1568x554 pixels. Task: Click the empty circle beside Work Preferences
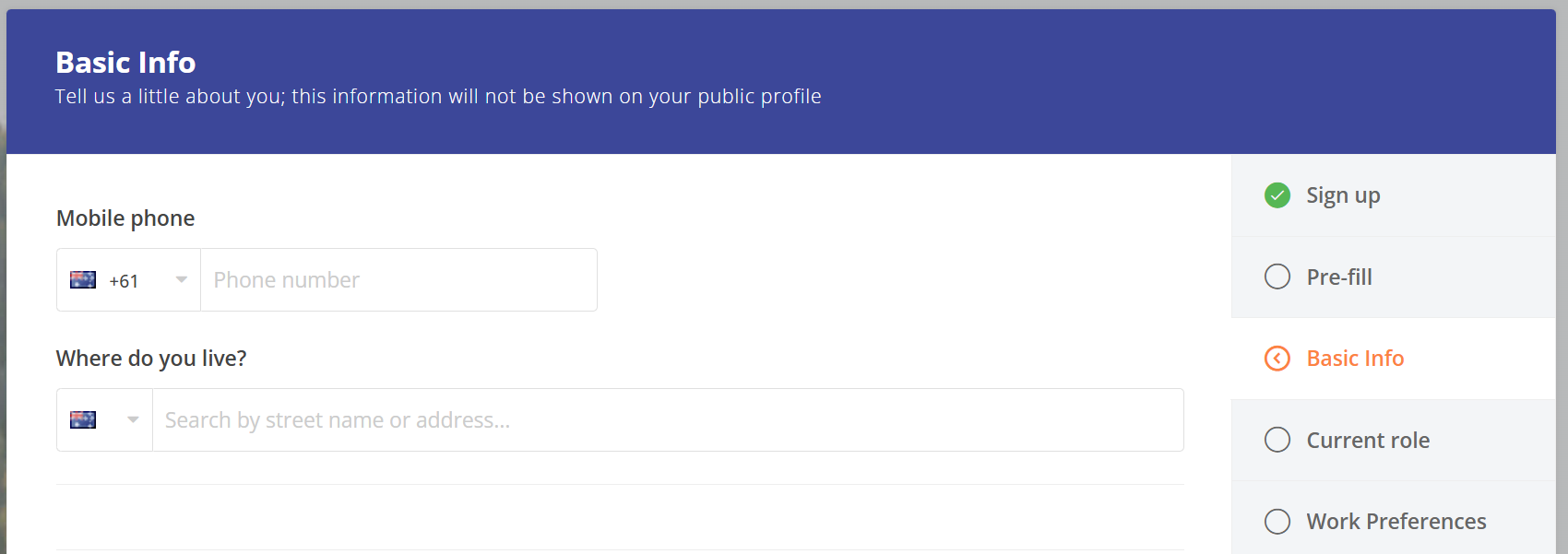pos(1277,522)
